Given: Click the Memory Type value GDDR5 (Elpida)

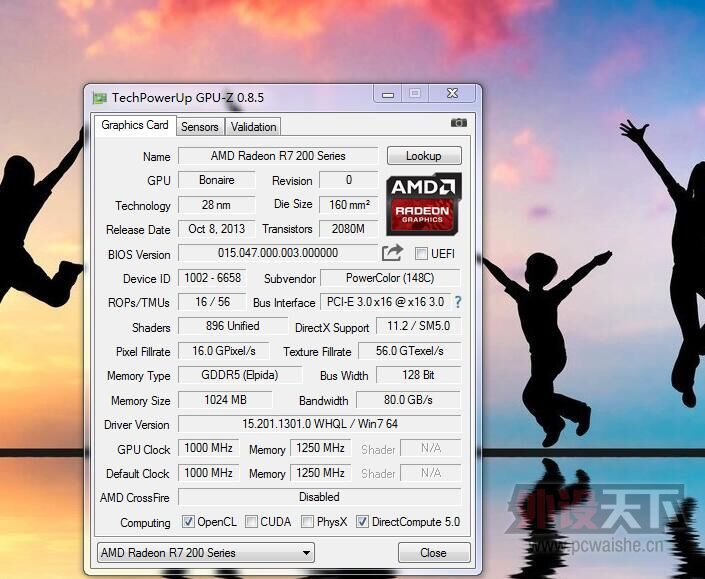Looking at the screenshot, I should pos(240,375).
